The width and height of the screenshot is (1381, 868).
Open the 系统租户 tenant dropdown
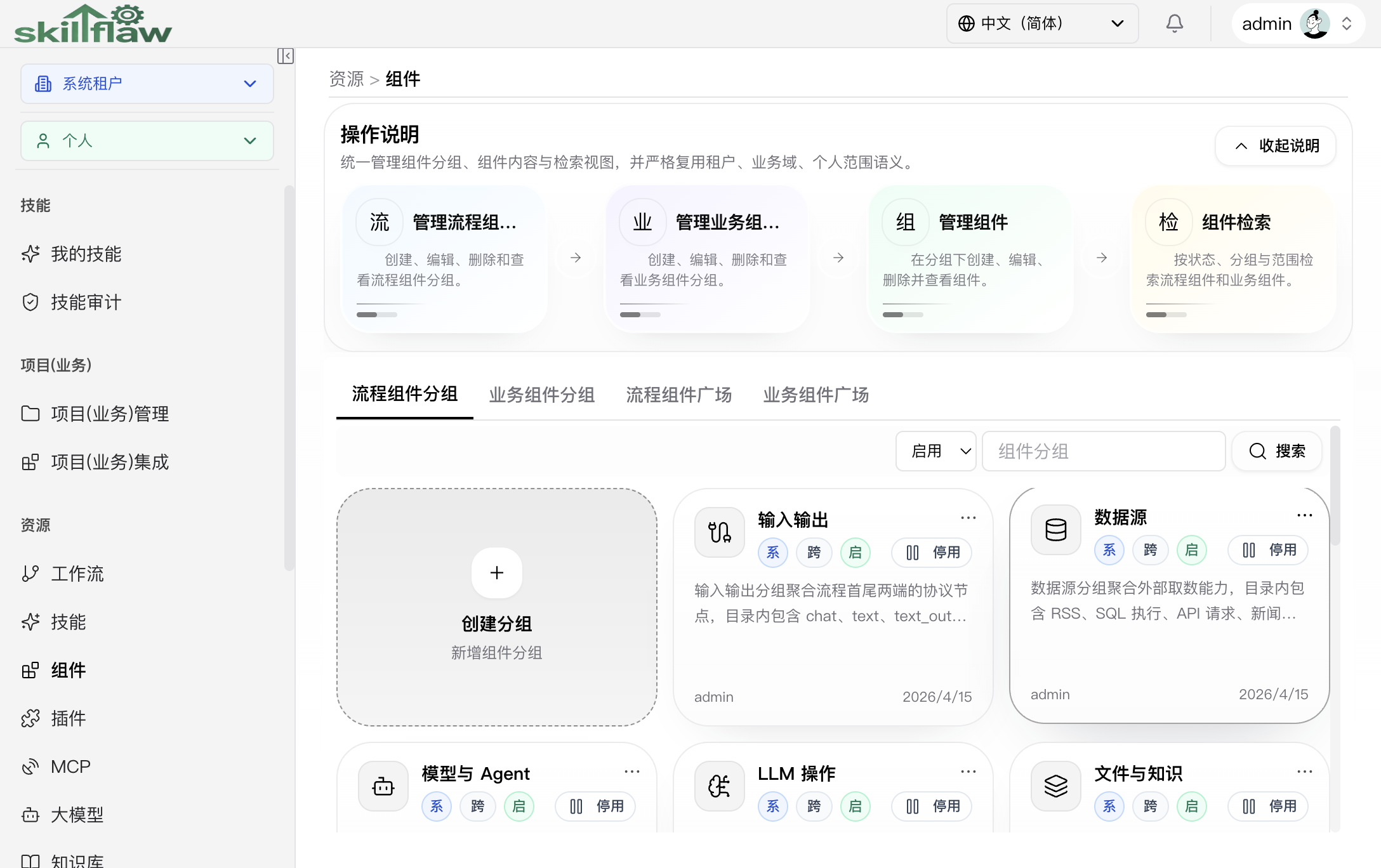(x=147, y=84)
